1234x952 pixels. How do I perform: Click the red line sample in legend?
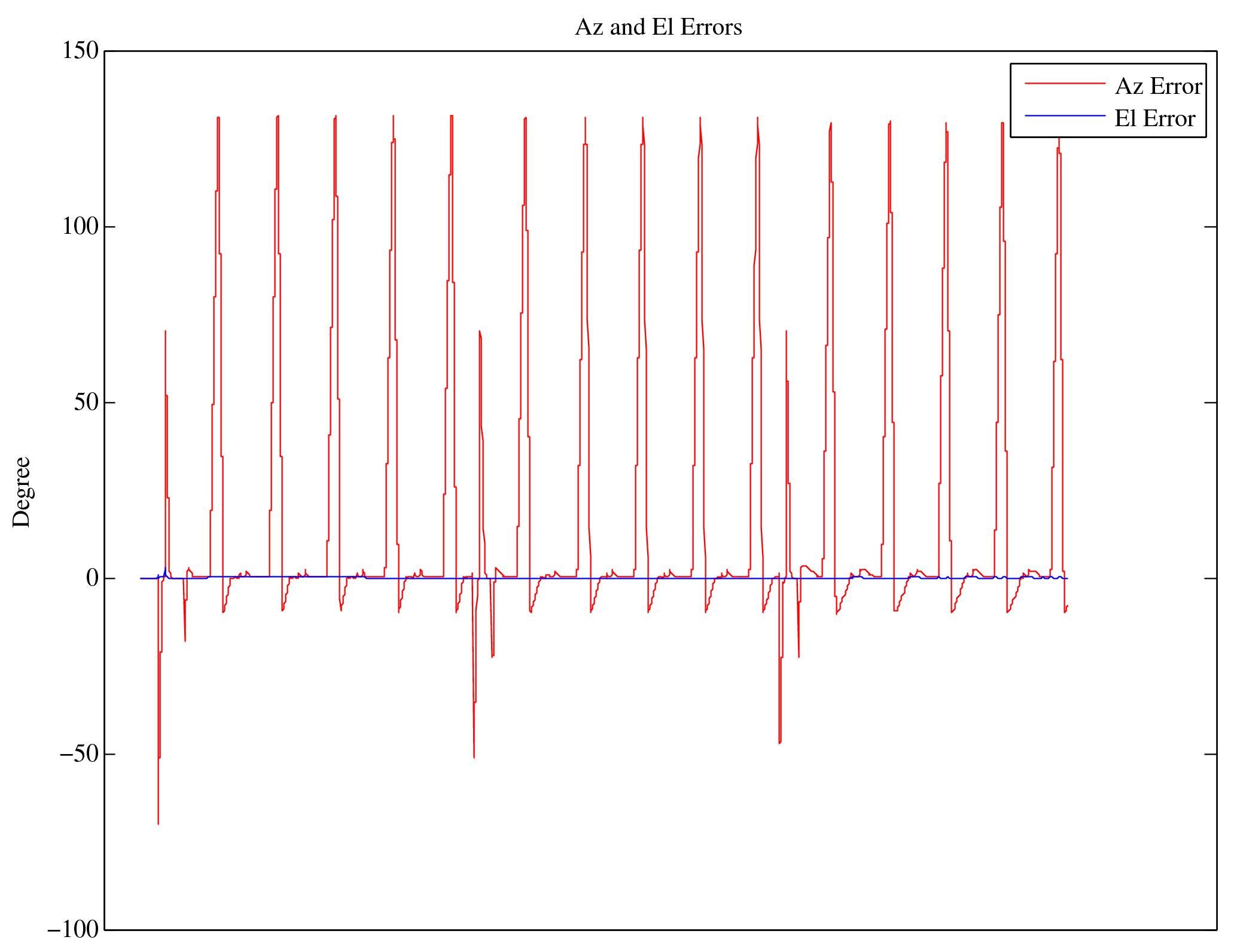point(1065,84)
